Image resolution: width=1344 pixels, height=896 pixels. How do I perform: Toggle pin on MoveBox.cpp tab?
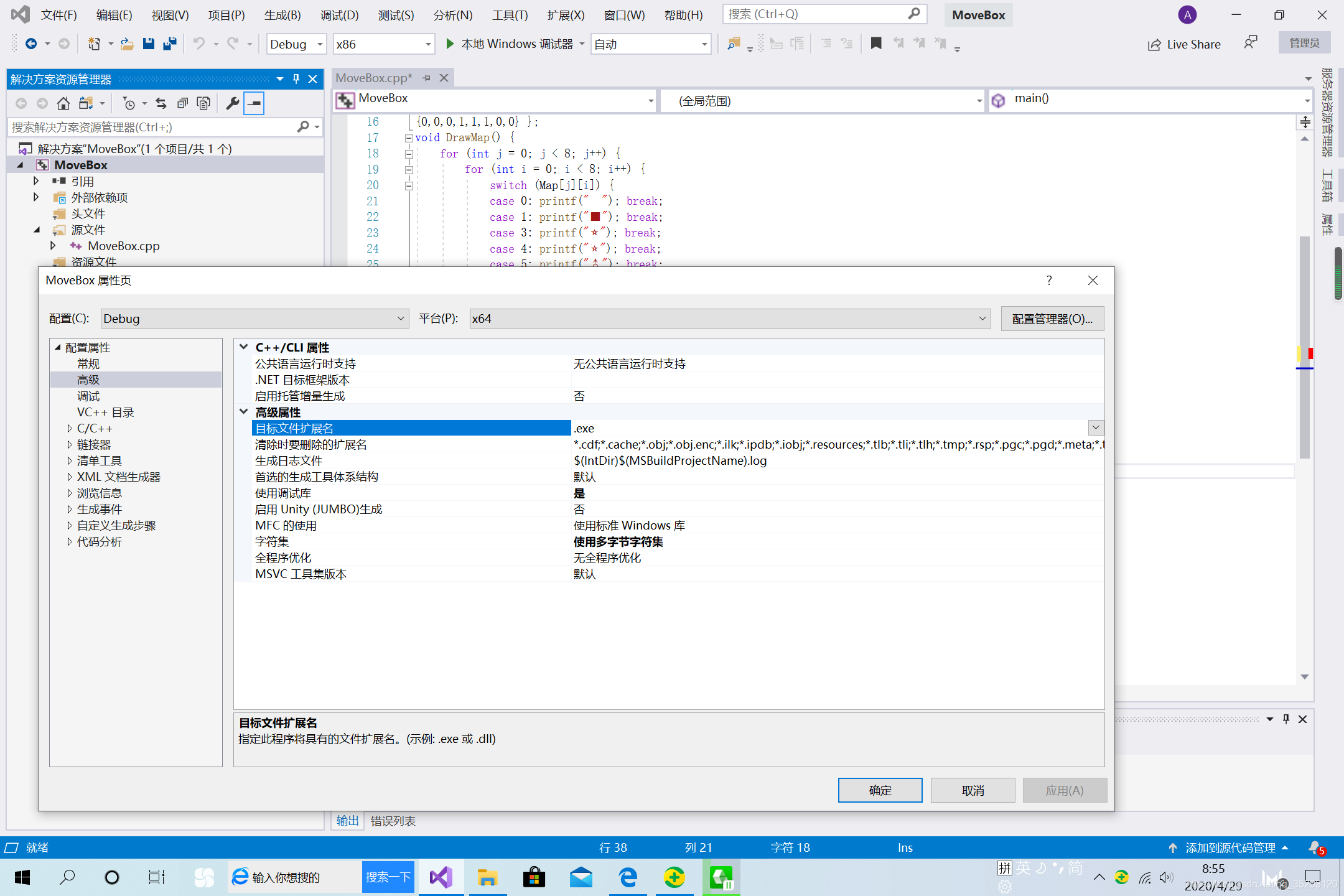(x=427, y=78)
